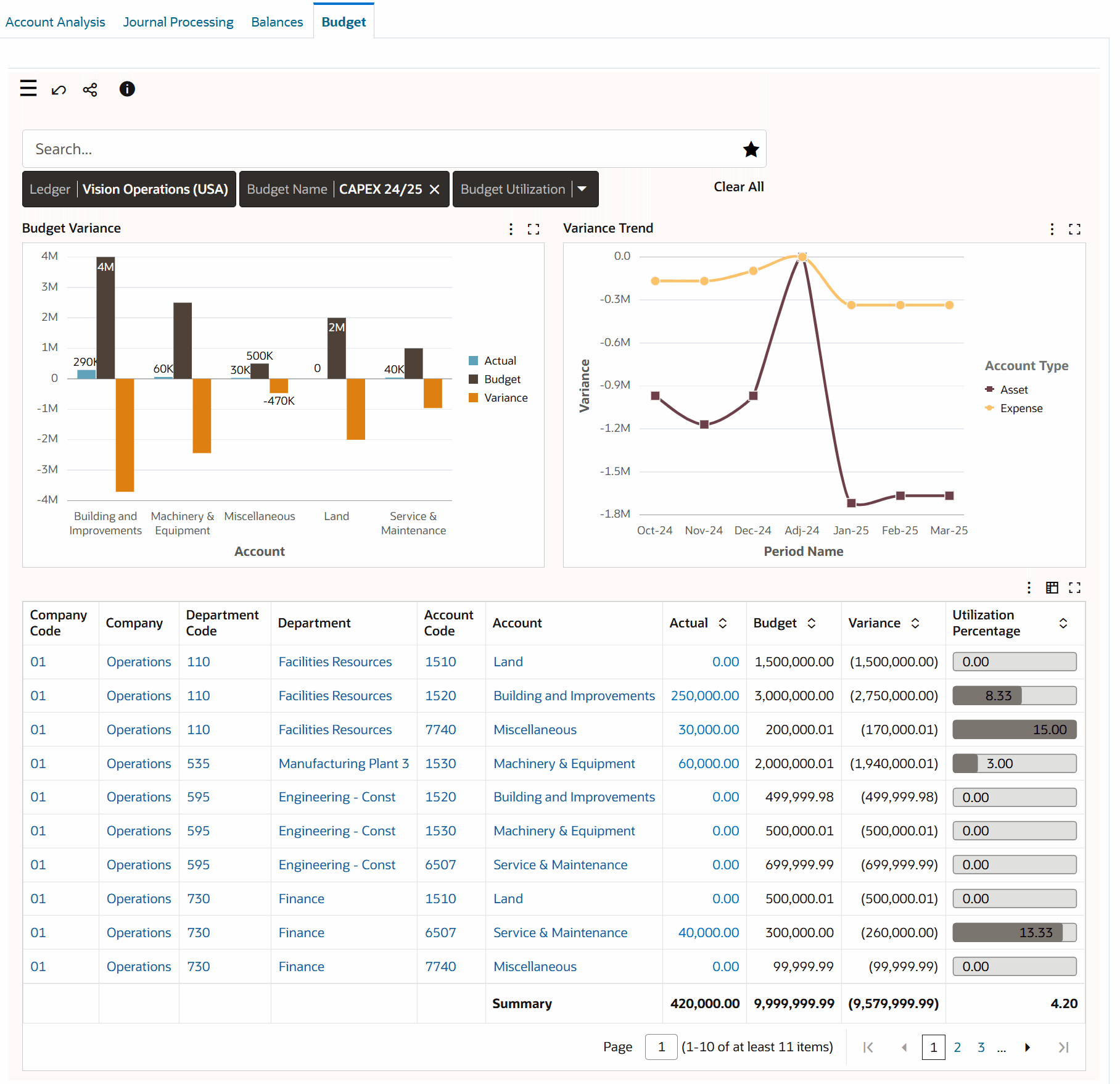Toggle the Budget series in legend
The height and width of the screenshot is (1084, 1120).
click(x=495, y=379)
